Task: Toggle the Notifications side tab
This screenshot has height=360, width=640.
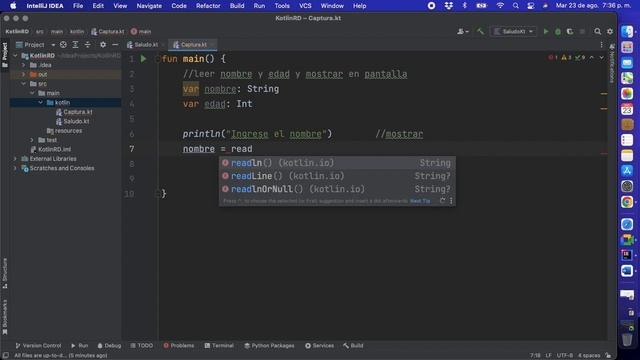Action: [611, 64]
